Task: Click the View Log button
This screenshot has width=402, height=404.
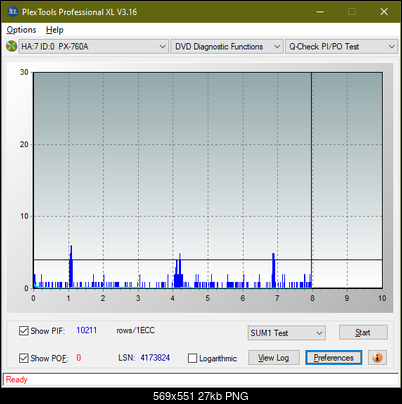Action: coord(274,358)
